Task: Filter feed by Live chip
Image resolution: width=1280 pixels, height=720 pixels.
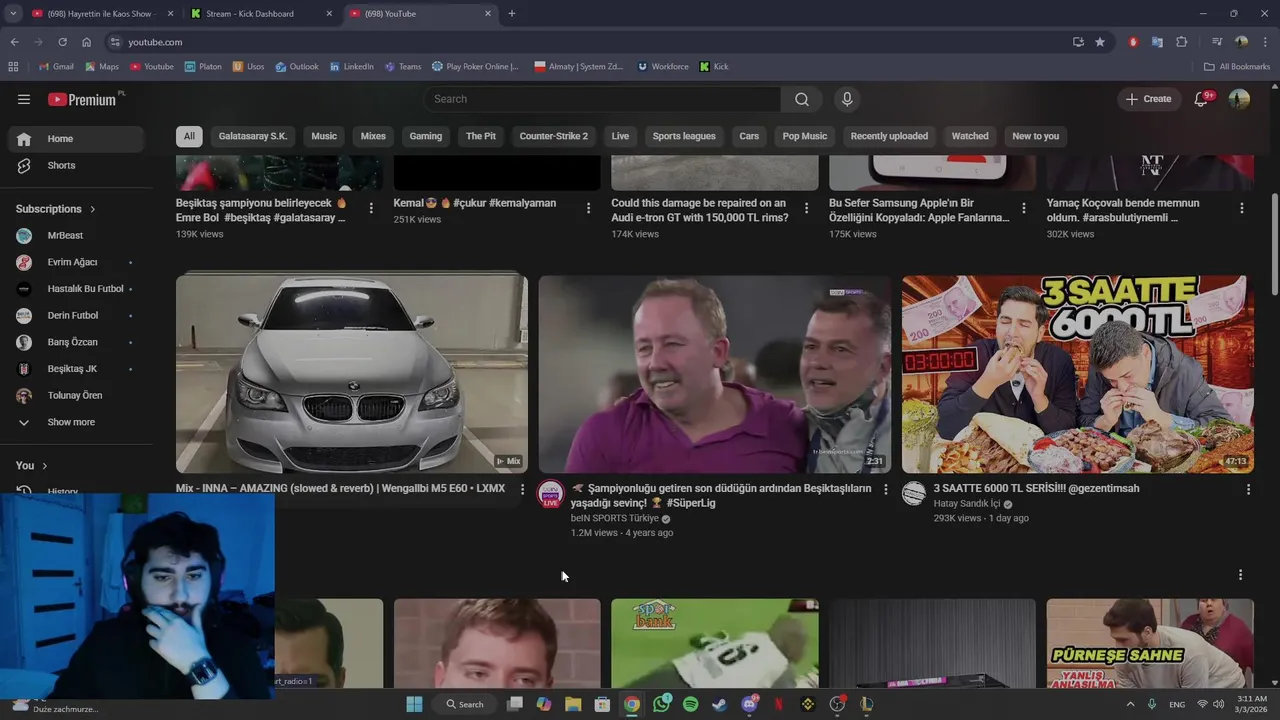Action: (x=620, y=136)
